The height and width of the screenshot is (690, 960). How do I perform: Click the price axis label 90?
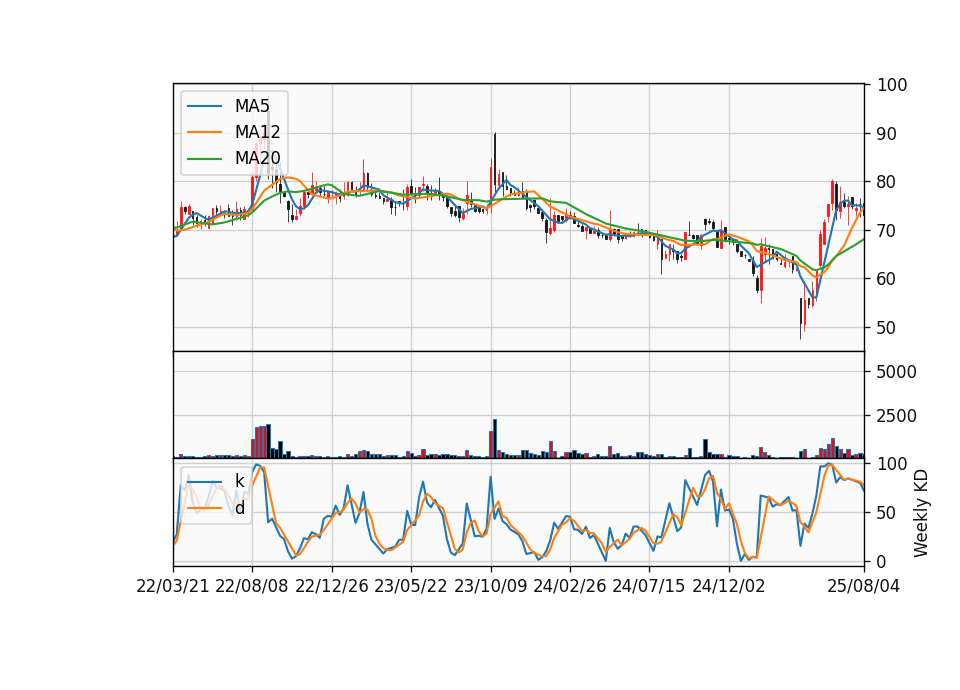pos(887,133)
